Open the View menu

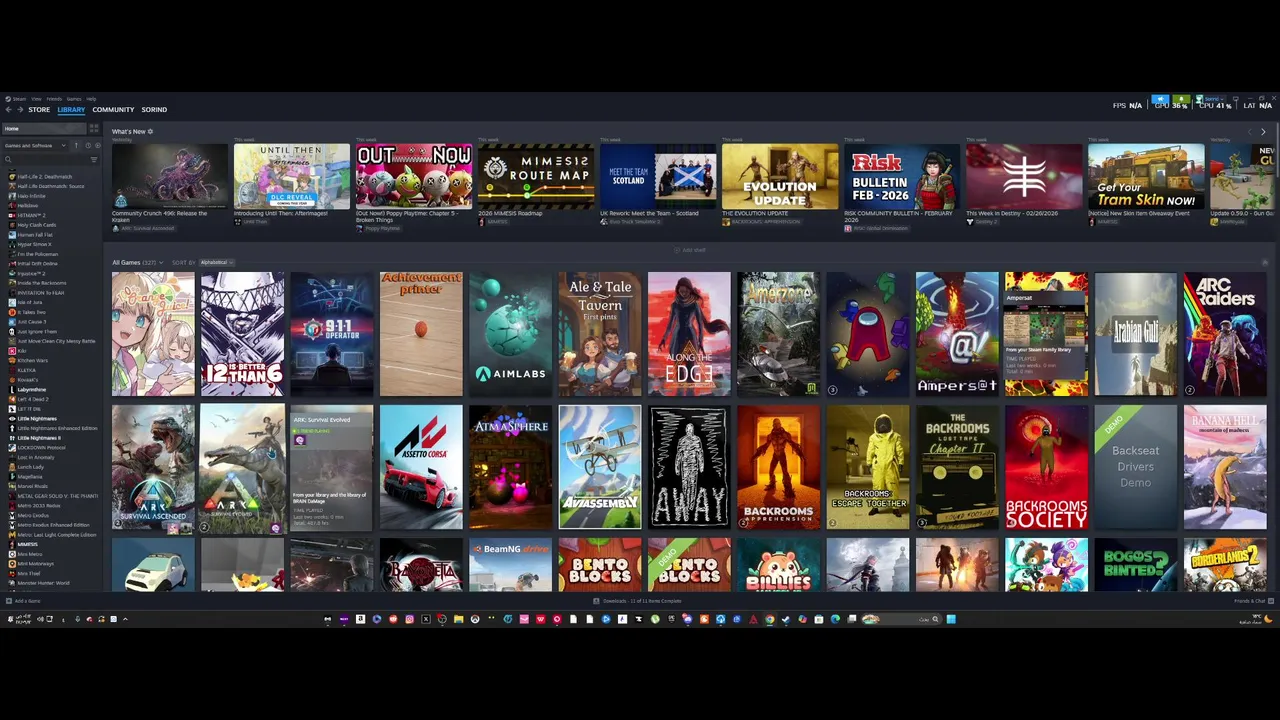[36, 99]
